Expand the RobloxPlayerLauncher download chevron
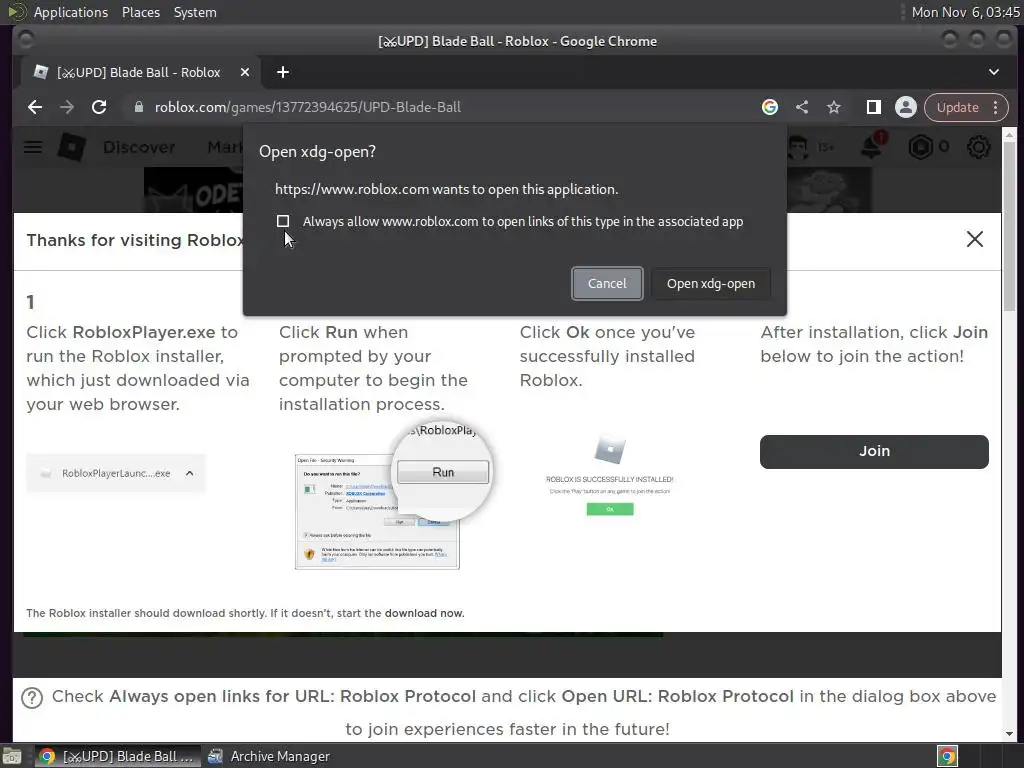 point(189,473)
